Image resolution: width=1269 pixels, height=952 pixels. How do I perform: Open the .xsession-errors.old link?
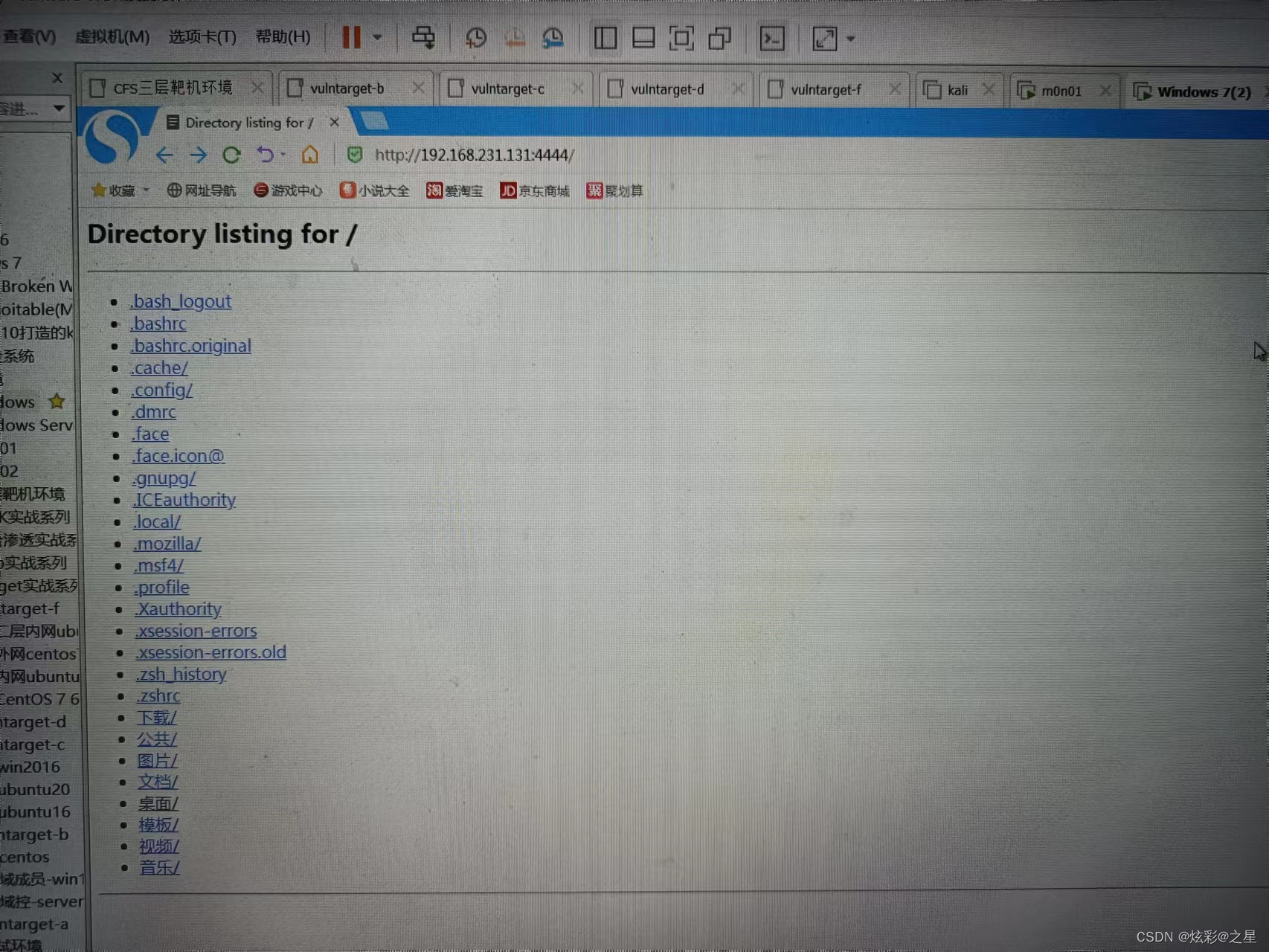coord(211,652)
